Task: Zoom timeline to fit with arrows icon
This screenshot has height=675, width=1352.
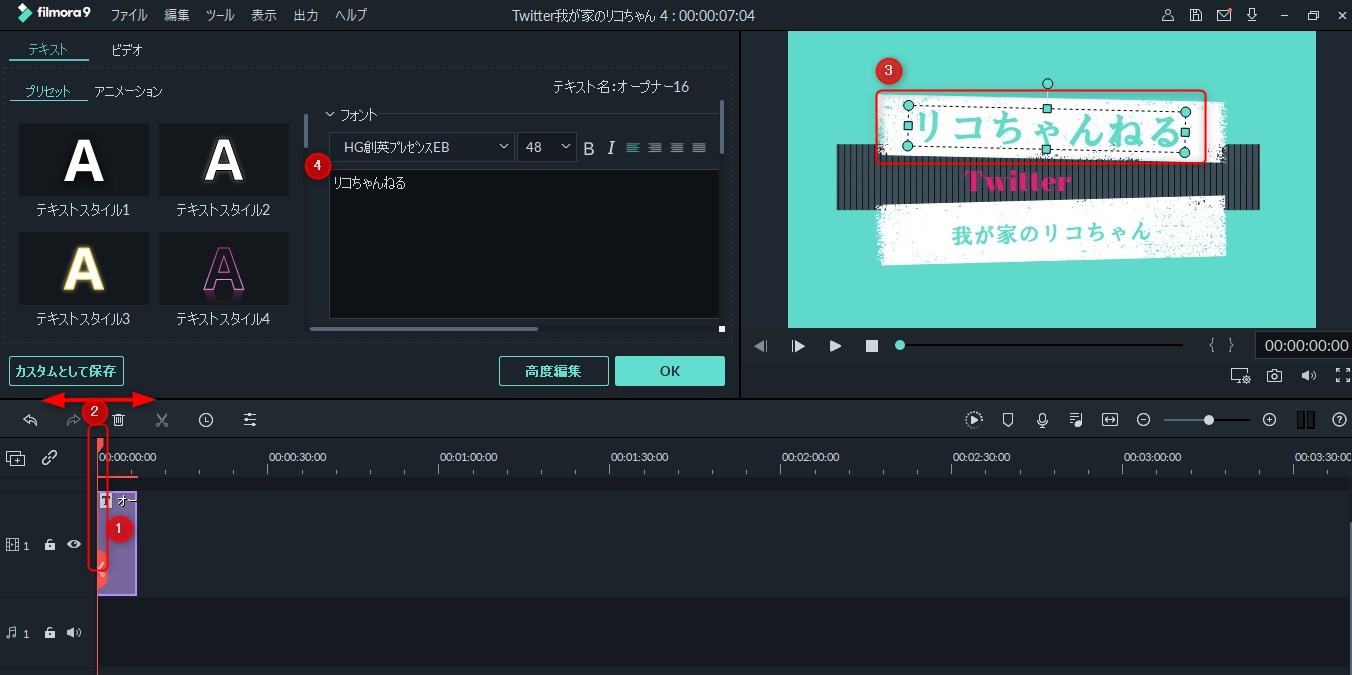Action: (1110, 420)
